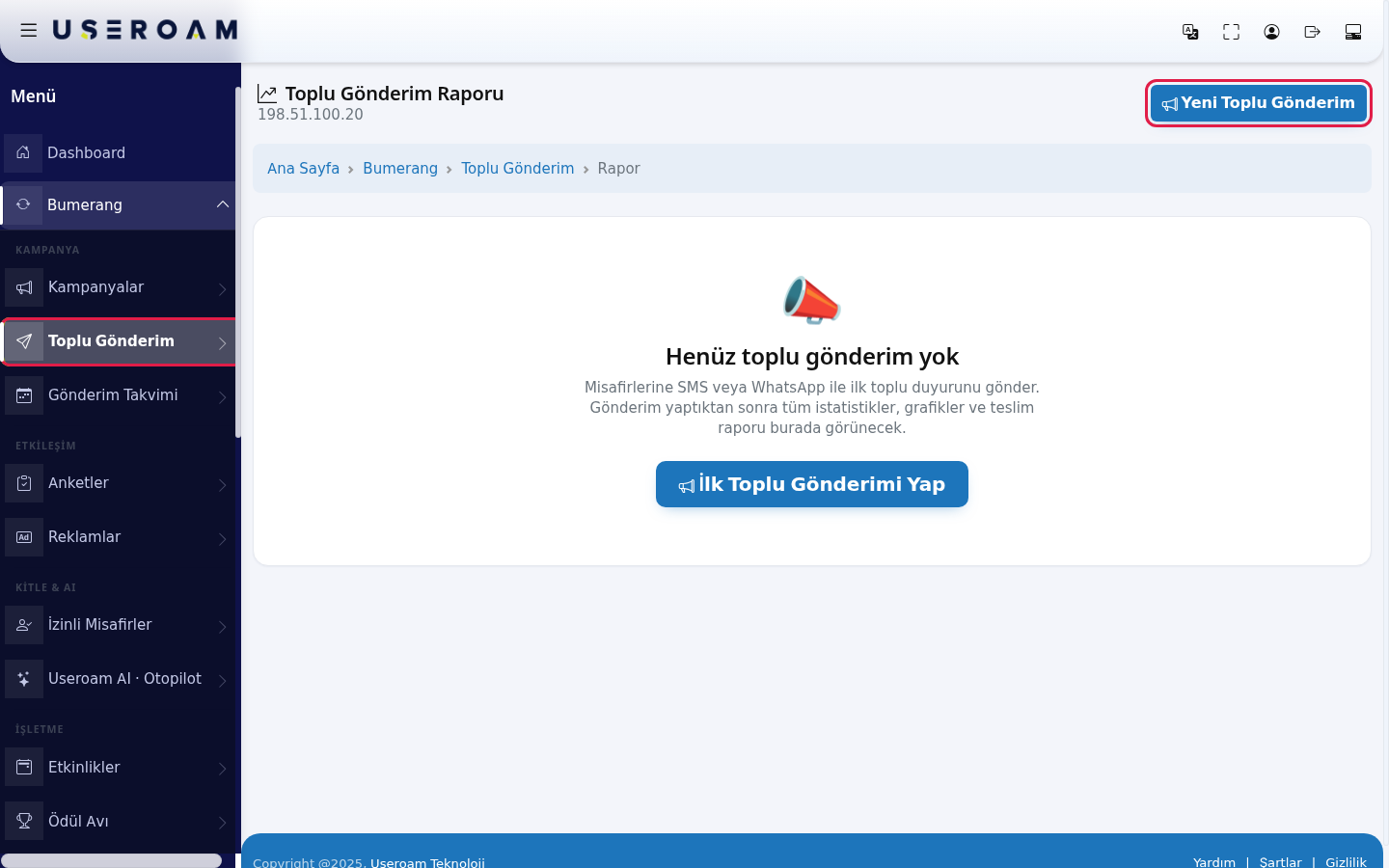Click the calendar icon beside Gönderim Takvimi
The image size is (1389, 868).
[24, 395]
